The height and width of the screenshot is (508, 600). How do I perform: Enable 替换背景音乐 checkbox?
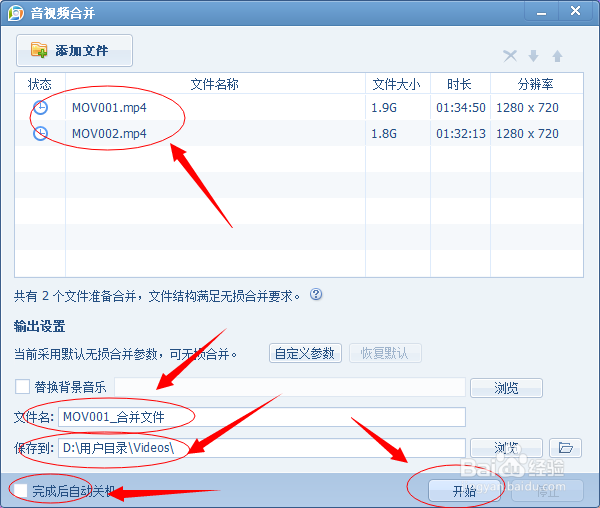tap(22, 387)
